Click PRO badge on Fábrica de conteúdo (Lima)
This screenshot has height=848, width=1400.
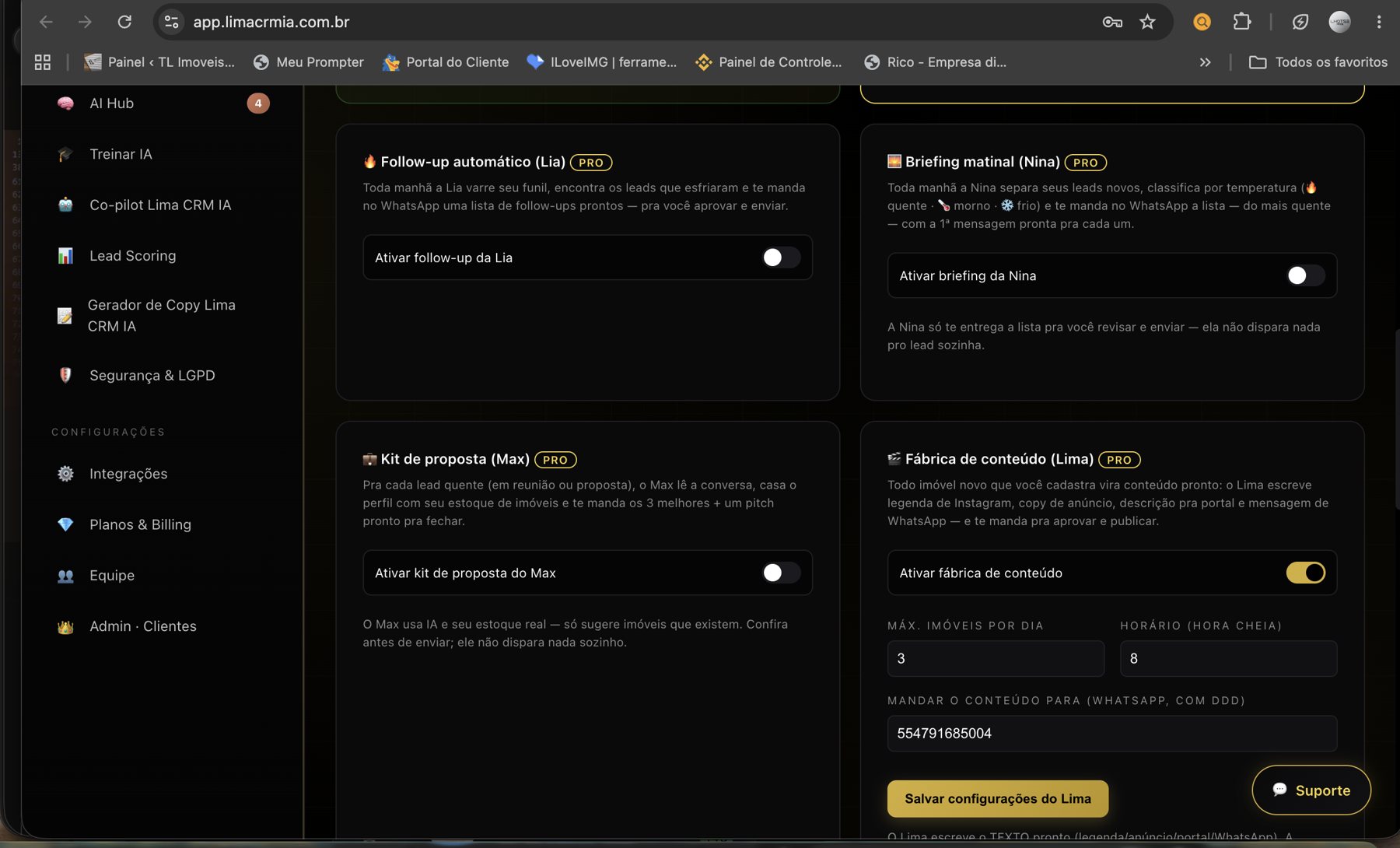(1119, 460)
